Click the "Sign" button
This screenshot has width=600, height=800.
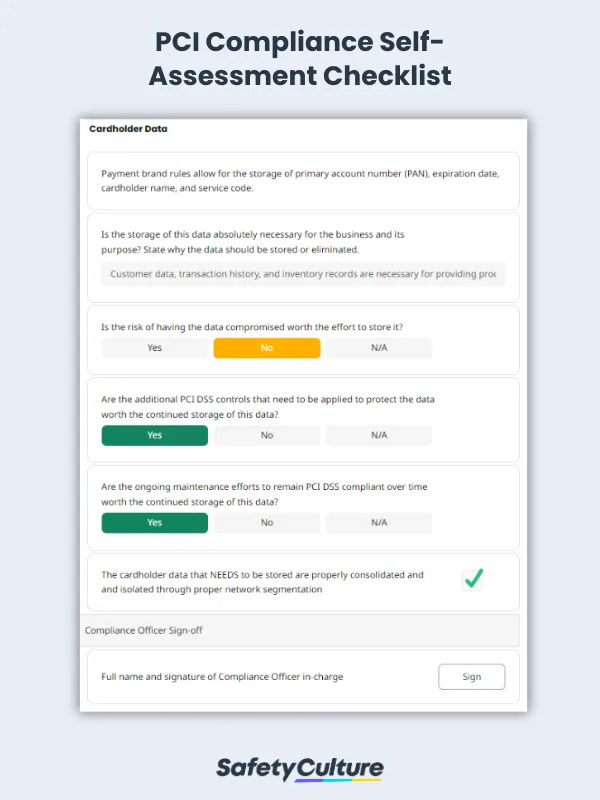471,676
